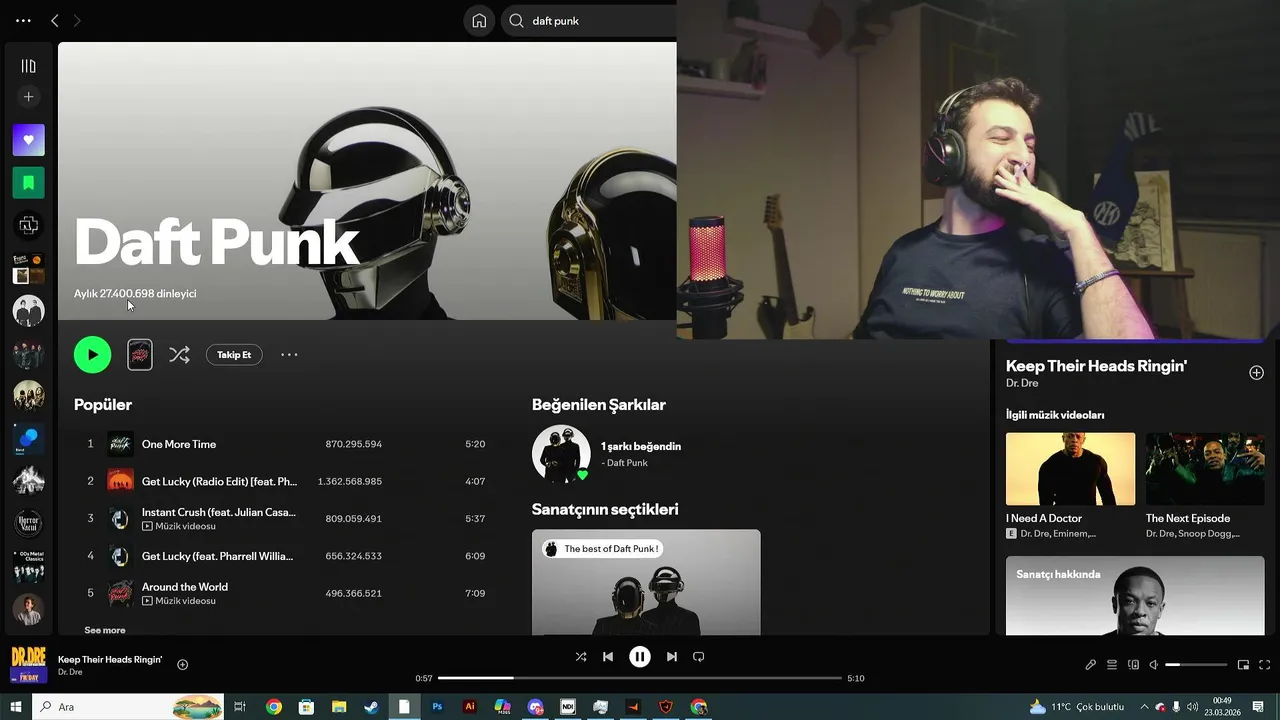Open 1 şarkı beğendin link
Screen dimensions: 1280x720
pos(641,446)
